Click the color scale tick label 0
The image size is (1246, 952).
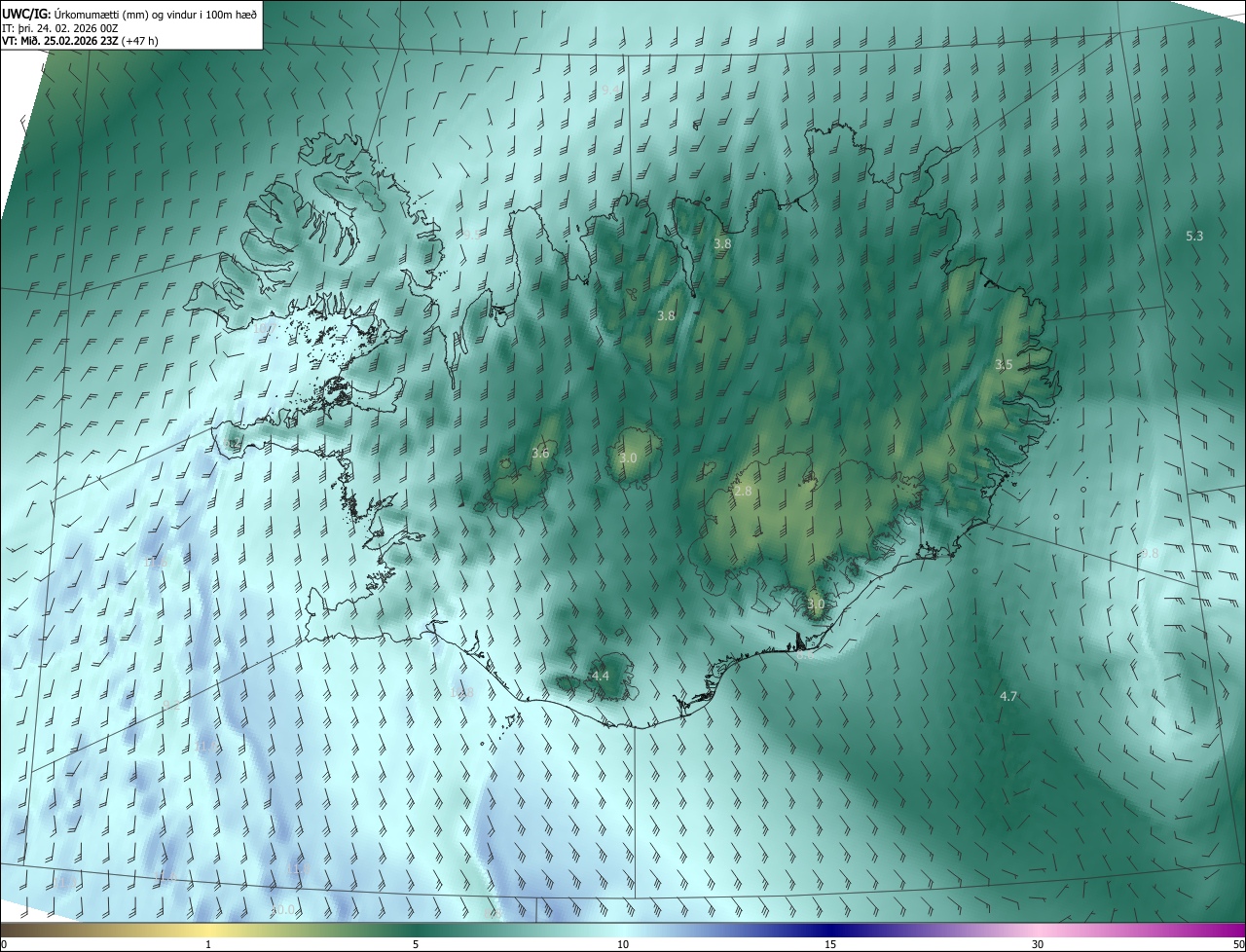[4, 945]
